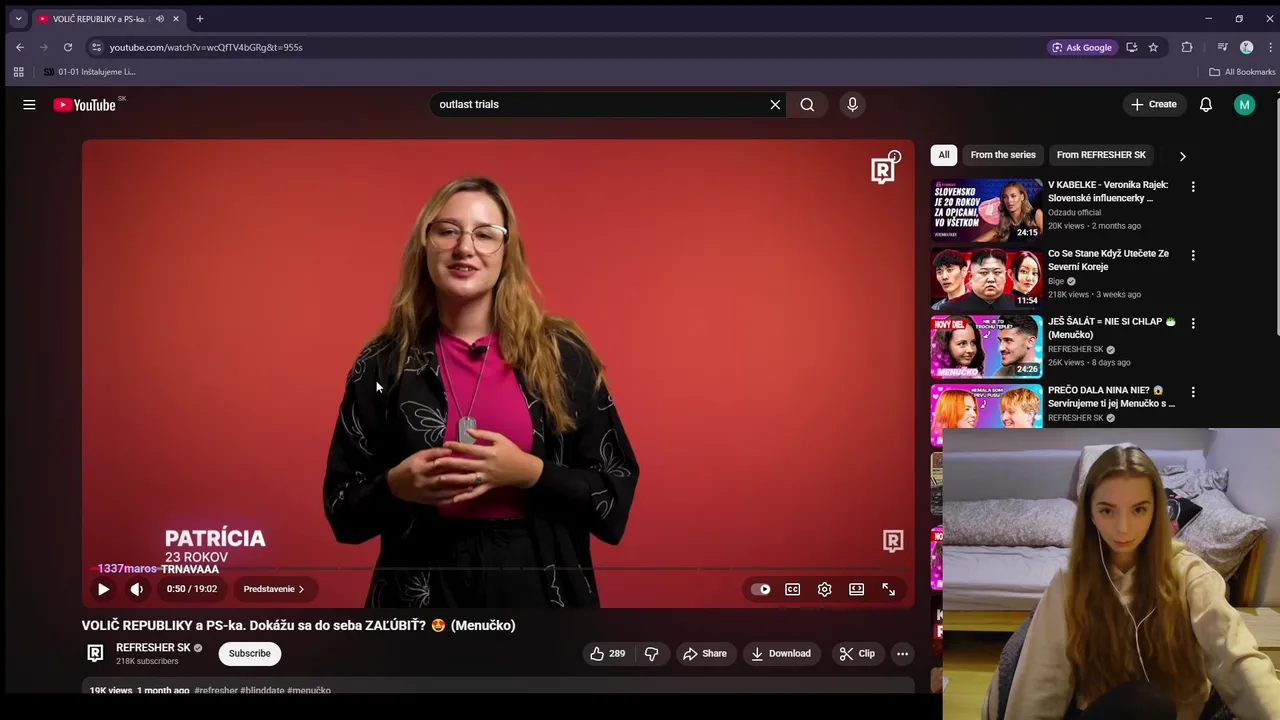Focus the browser address bar URL

(x=206, y=47)
